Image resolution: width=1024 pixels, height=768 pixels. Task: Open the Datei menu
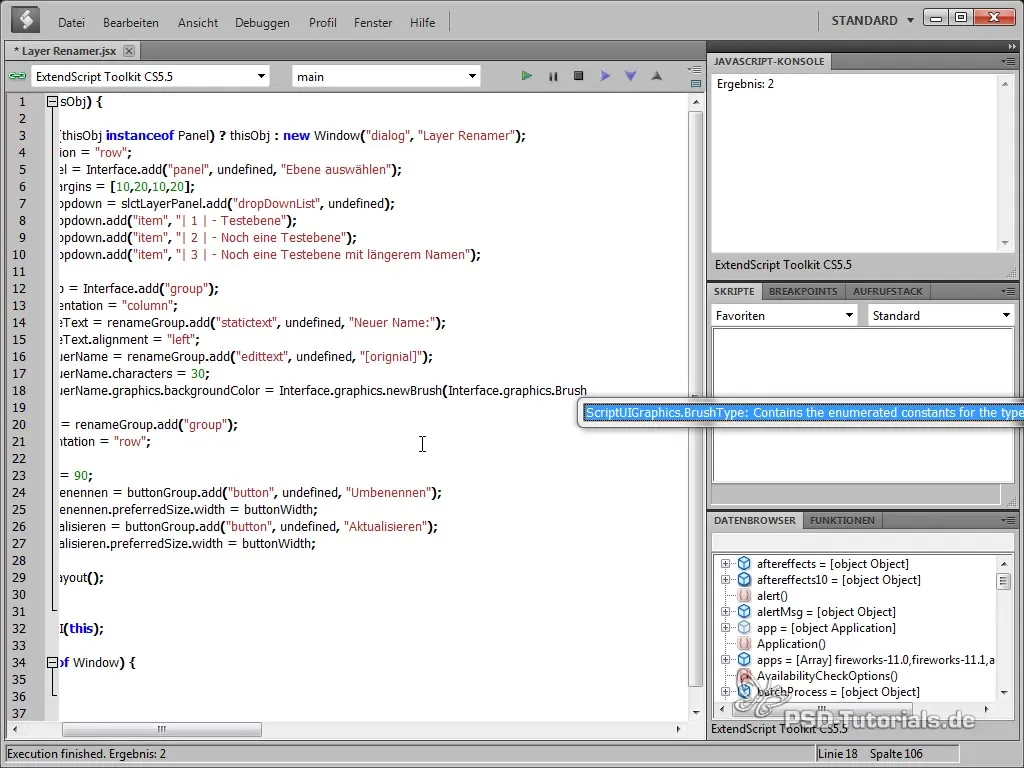click(71, 22)
